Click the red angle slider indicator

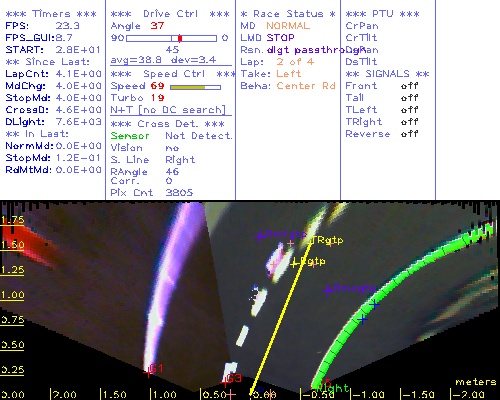click(180, 38)
